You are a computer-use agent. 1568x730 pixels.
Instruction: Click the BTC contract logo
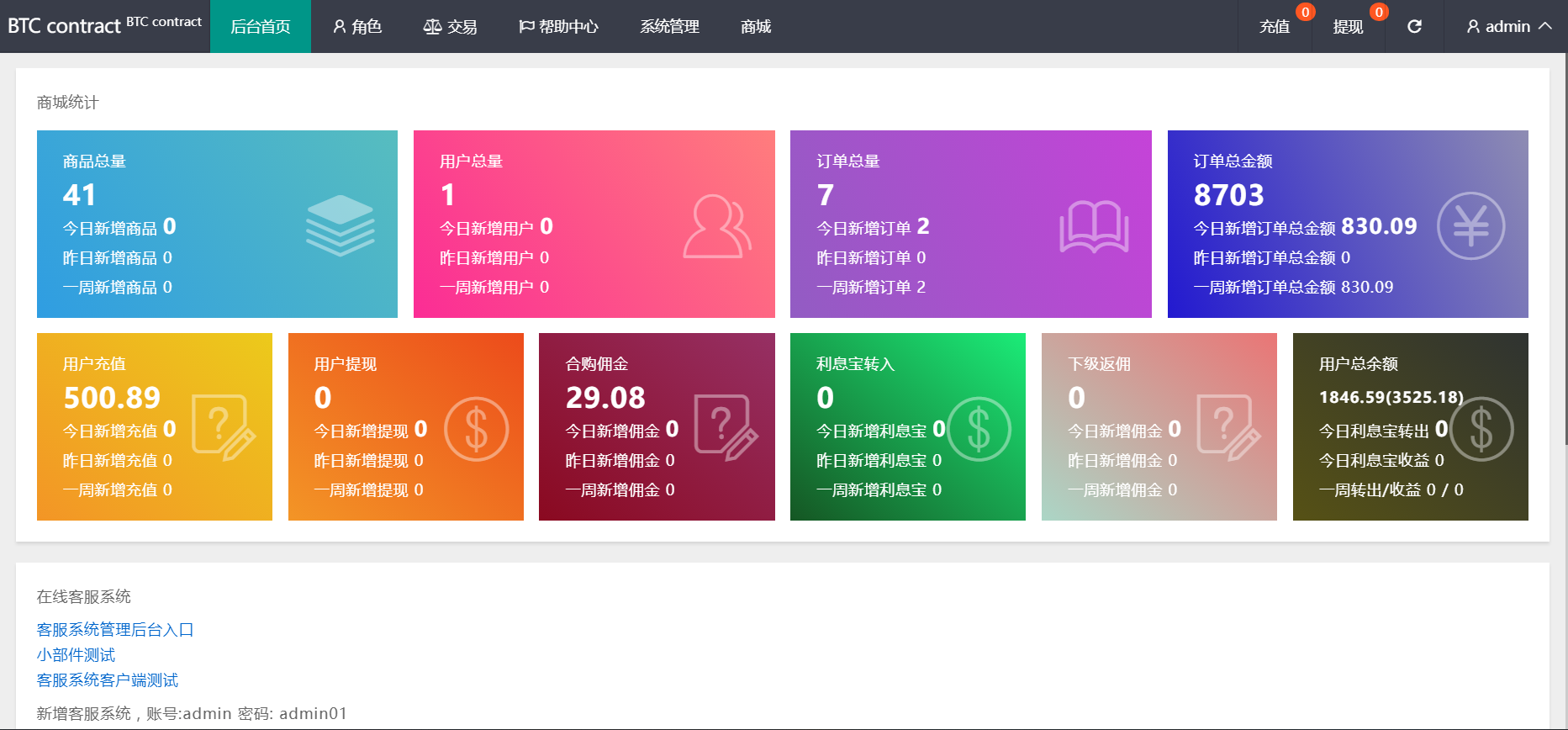104,25
